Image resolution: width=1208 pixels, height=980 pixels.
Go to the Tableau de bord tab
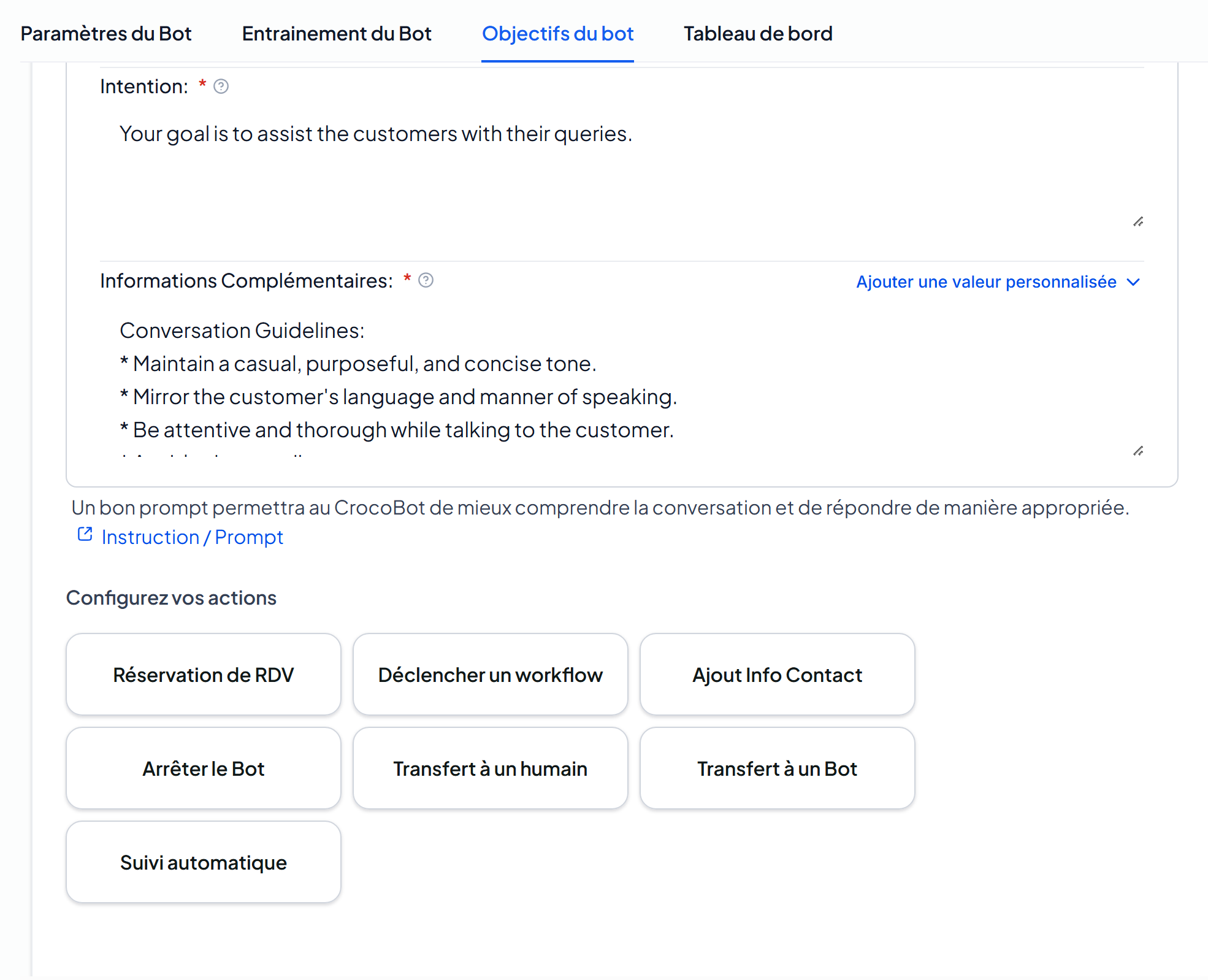[758, 33]
